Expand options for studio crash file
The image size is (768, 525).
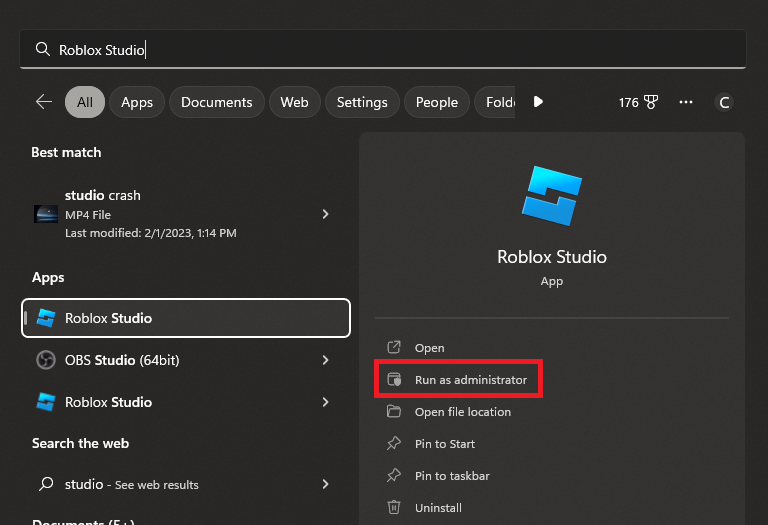click(x=325, y=214)
